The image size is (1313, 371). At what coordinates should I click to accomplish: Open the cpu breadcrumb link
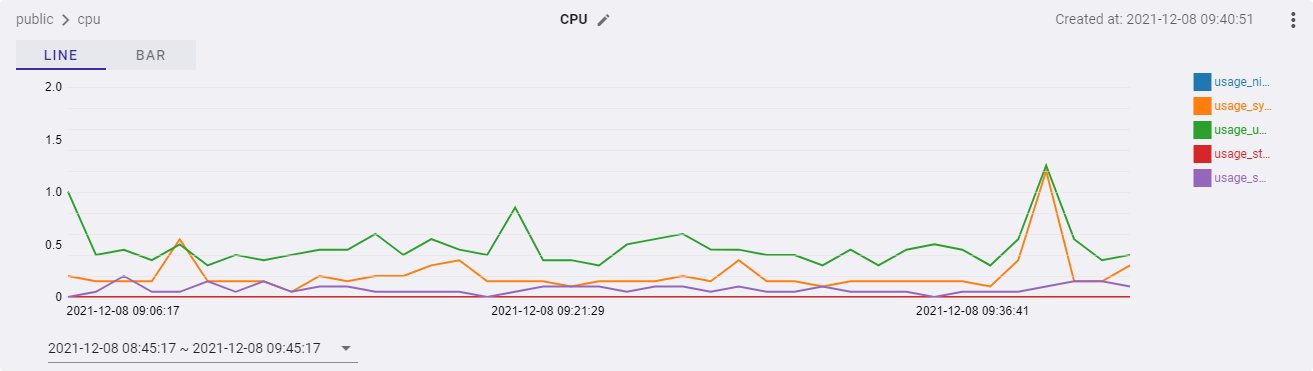[89, 20]
